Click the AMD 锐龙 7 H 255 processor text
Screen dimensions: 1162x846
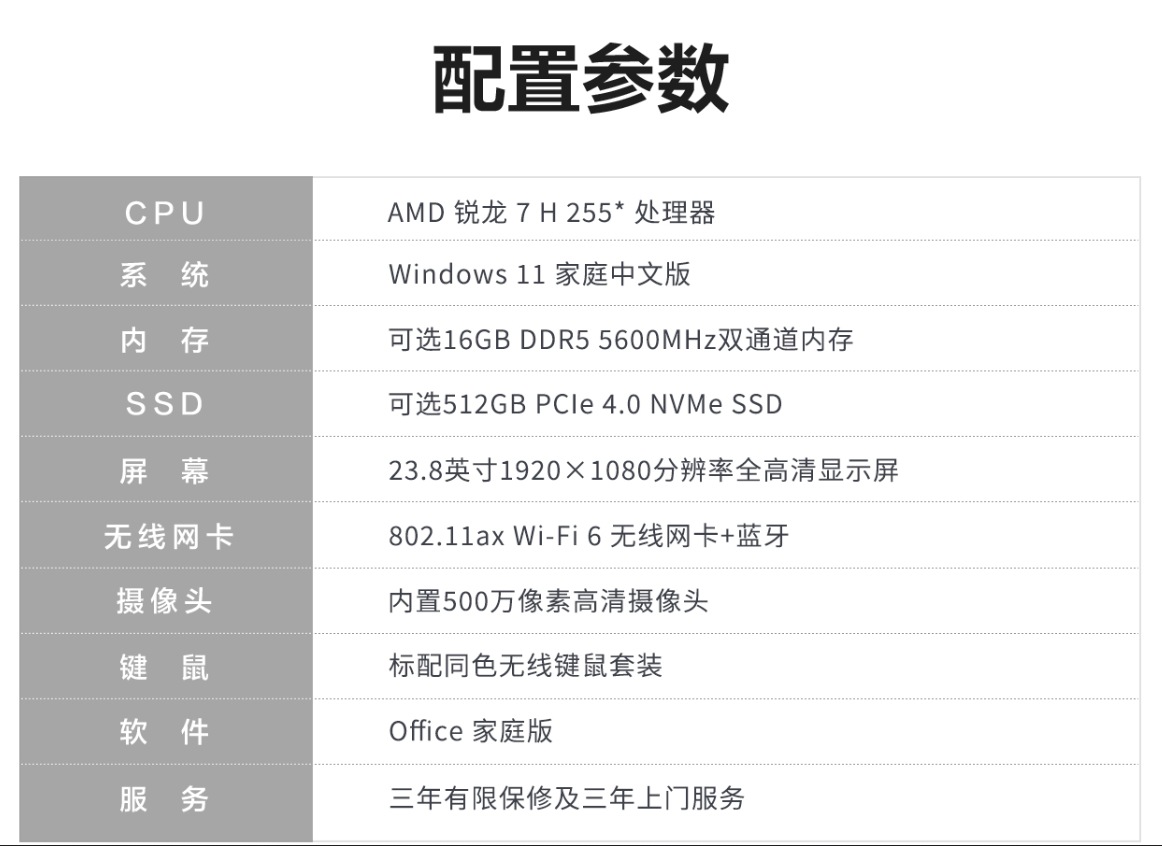pos(551,212)
